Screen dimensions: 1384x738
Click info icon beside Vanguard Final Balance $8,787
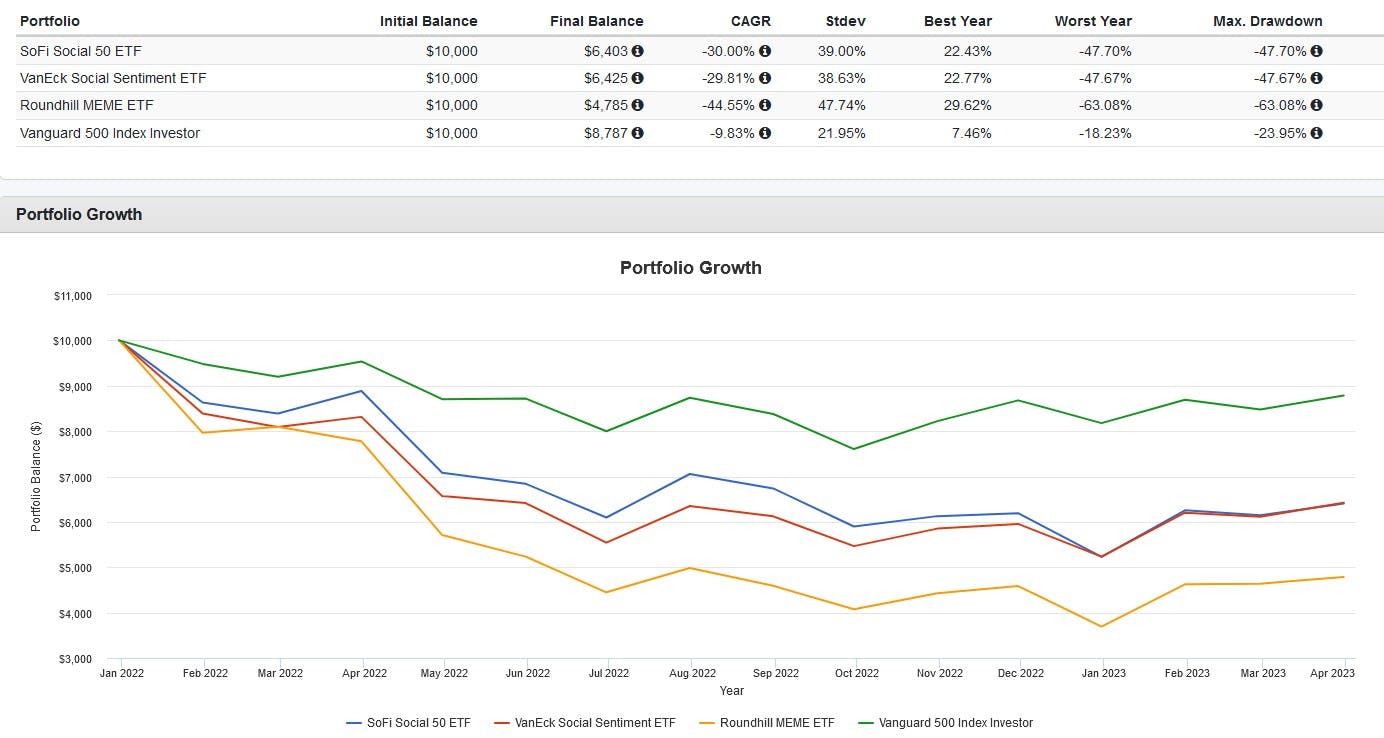[x=638, y=133]
